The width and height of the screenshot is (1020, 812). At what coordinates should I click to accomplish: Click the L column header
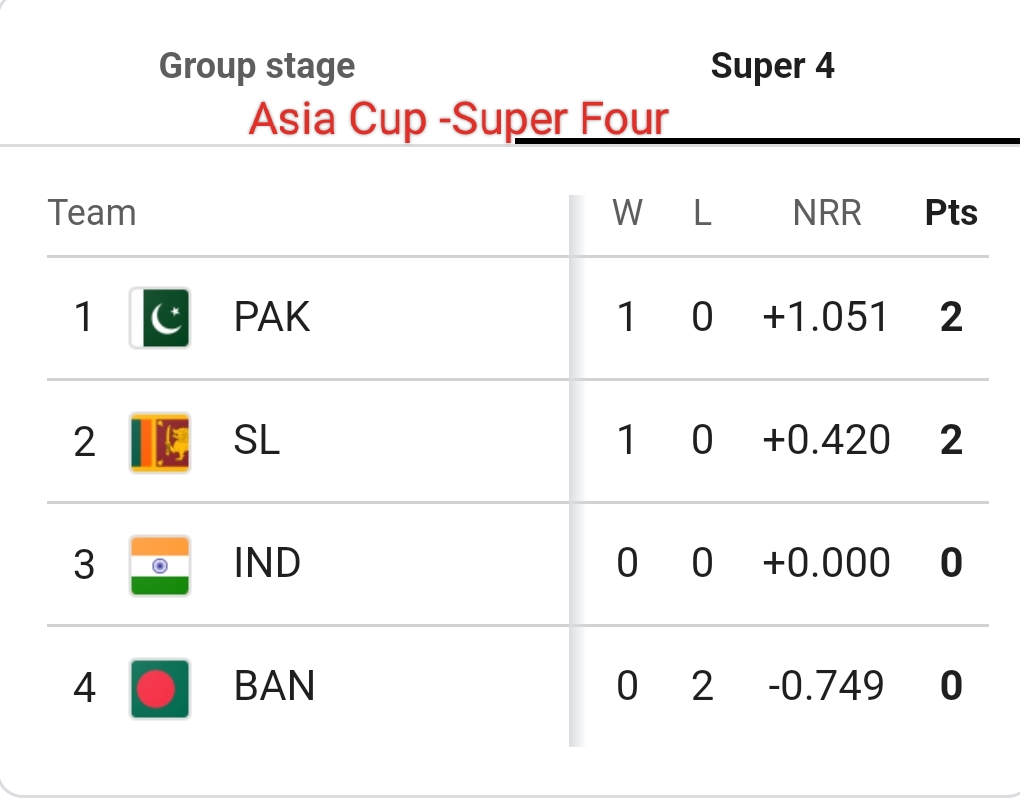click(703, 213)
